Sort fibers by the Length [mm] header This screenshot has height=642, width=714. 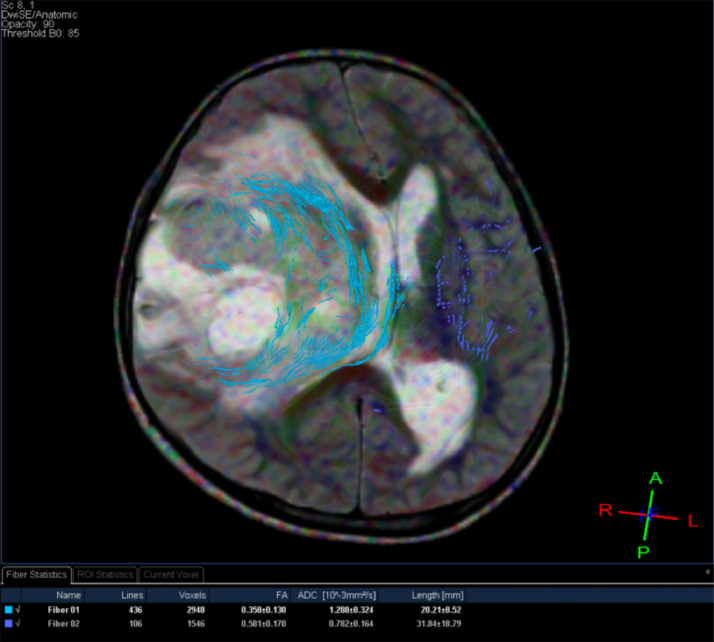[438, 594]
